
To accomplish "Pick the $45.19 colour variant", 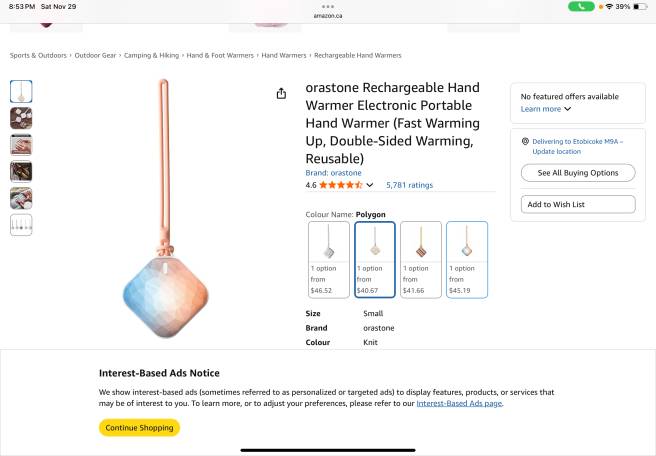I will (467, 260).
